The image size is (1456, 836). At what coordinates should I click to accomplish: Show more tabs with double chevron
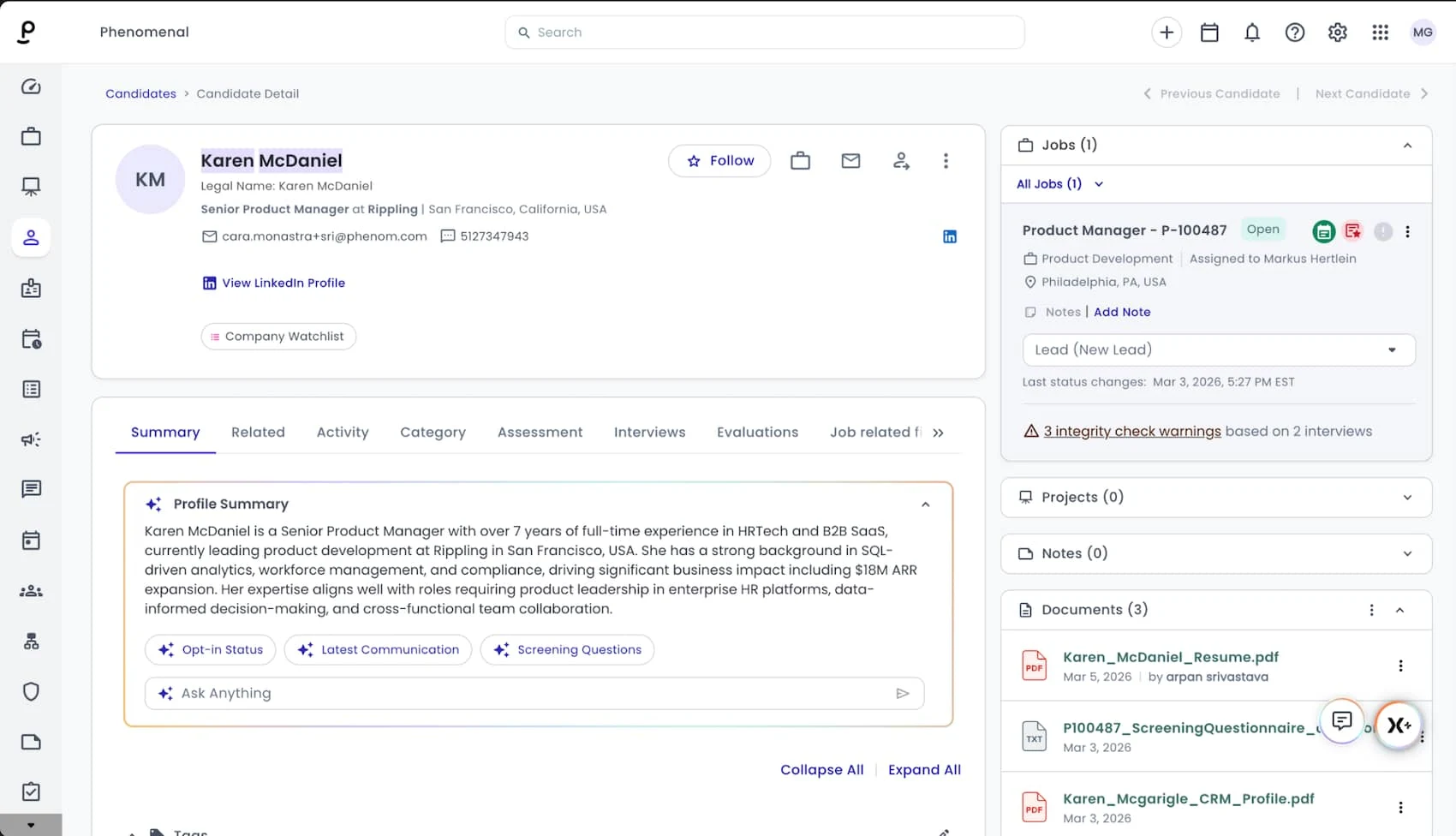coord(938,433)
